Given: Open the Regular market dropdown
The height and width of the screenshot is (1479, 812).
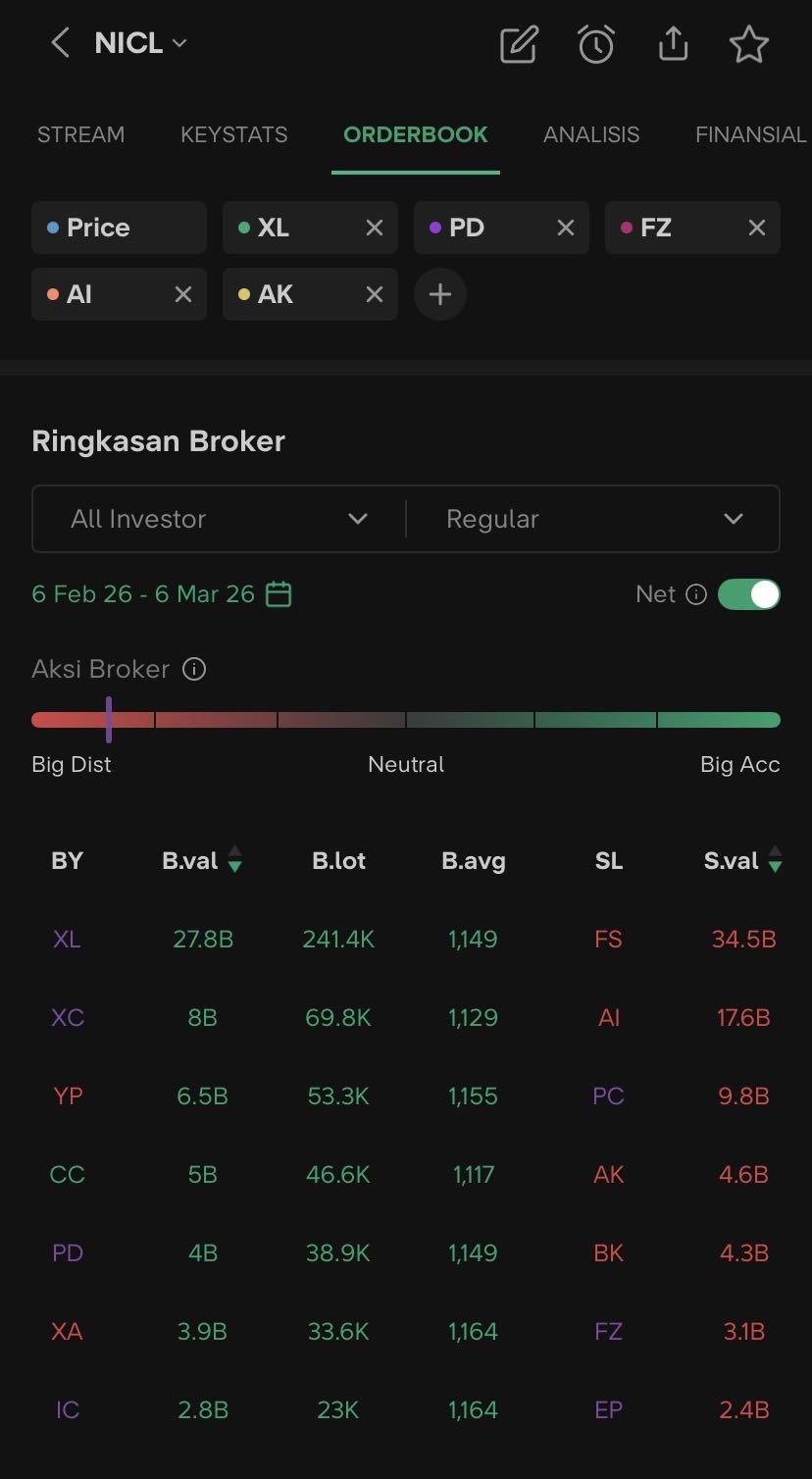Looking at the screenshot, I should 593,519.
